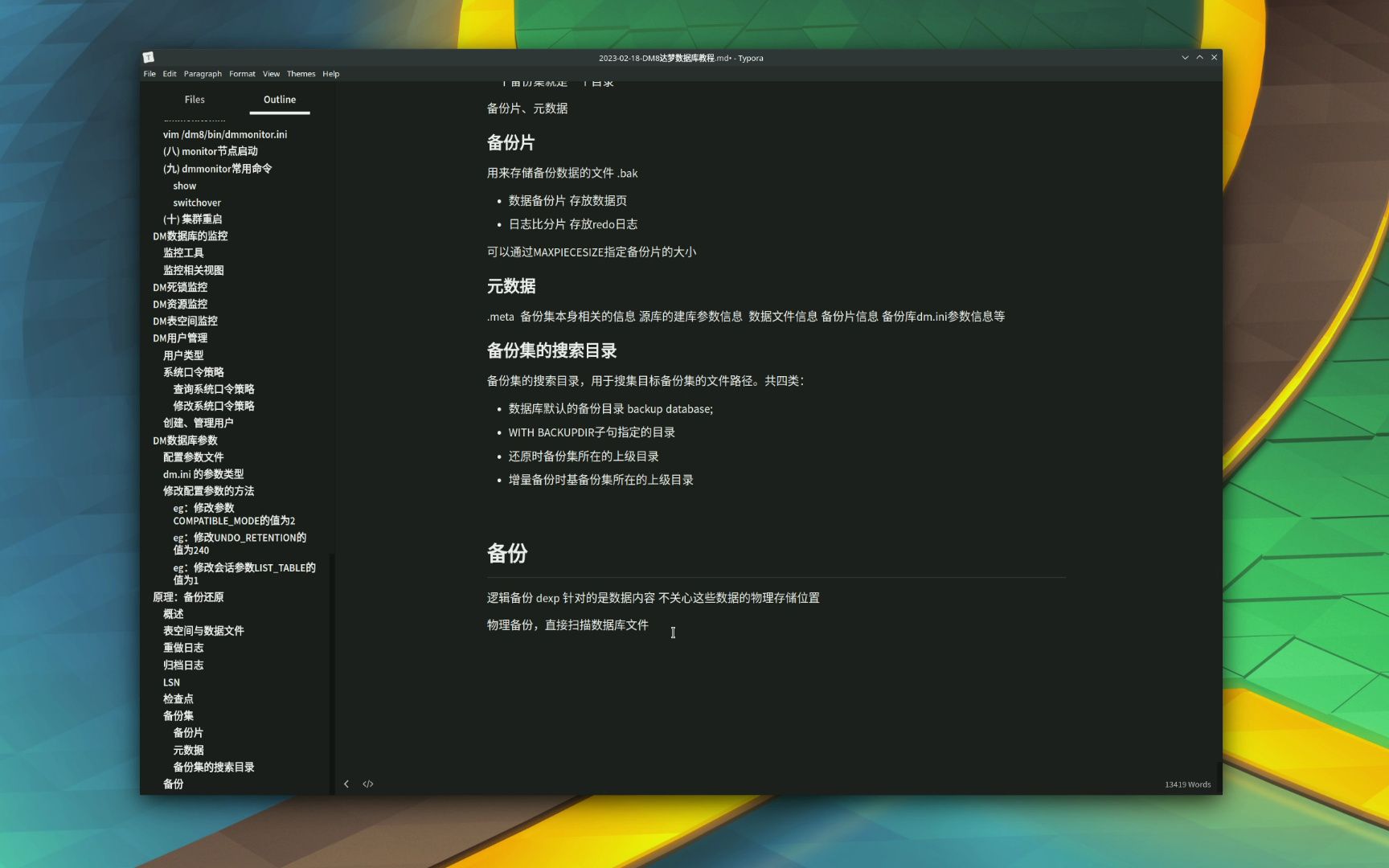
Task: Select outline item 系统口令策略
Action: tap(194, 372)
